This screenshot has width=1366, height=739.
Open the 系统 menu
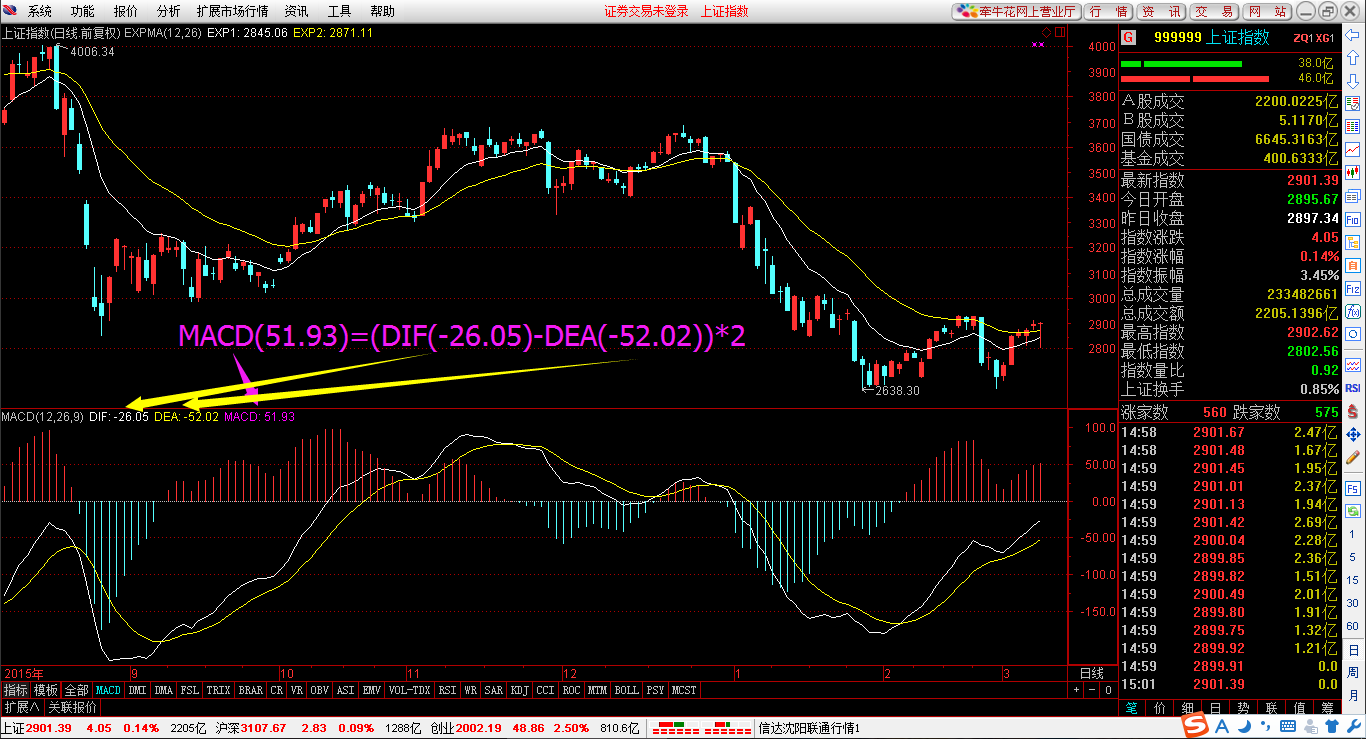click(40, 11)
